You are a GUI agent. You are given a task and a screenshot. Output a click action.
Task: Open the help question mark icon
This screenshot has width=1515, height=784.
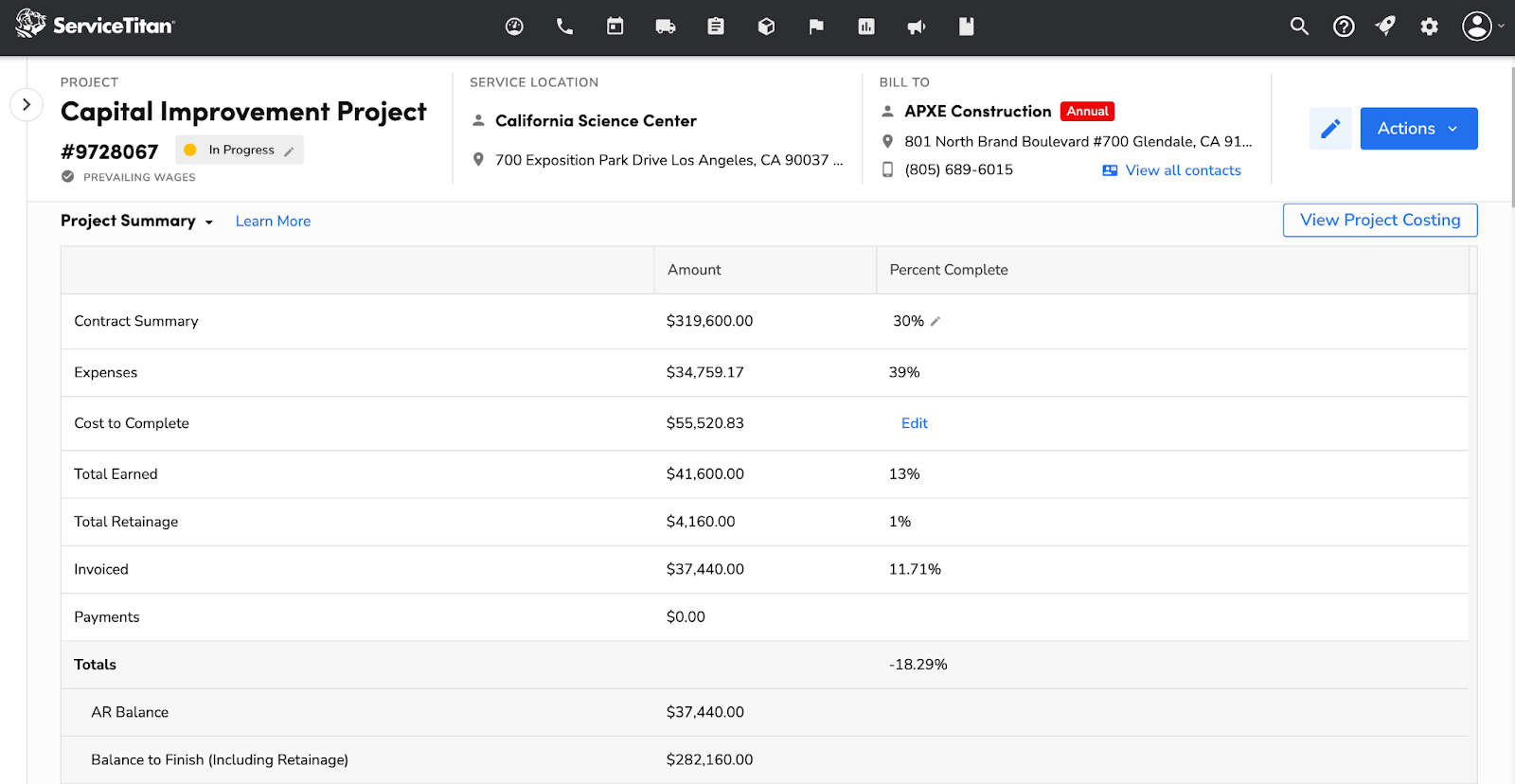pyautogui.click(x=1344, y=27)
